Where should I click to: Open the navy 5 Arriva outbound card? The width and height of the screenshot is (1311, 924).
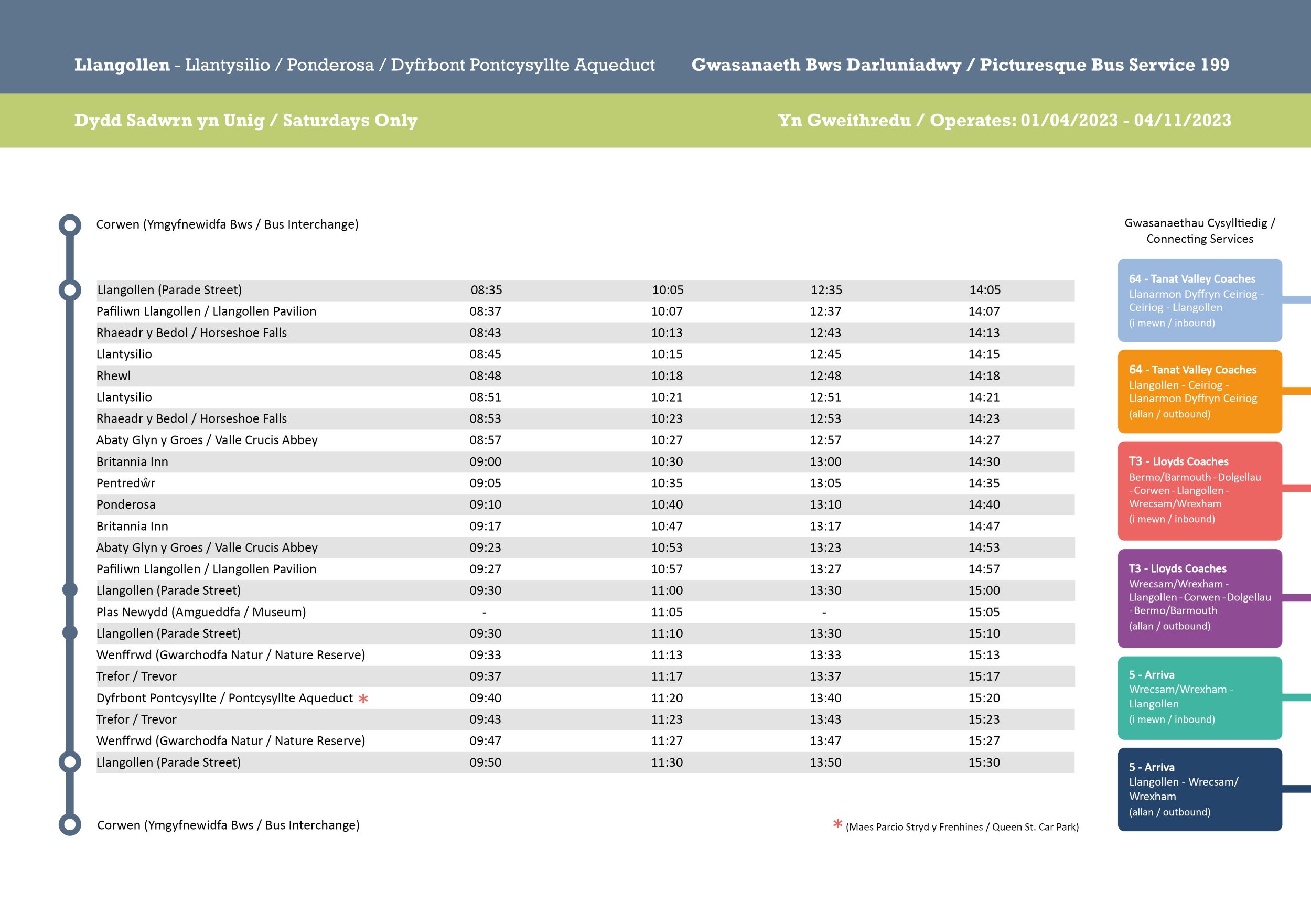click(x=1200, y=789)
